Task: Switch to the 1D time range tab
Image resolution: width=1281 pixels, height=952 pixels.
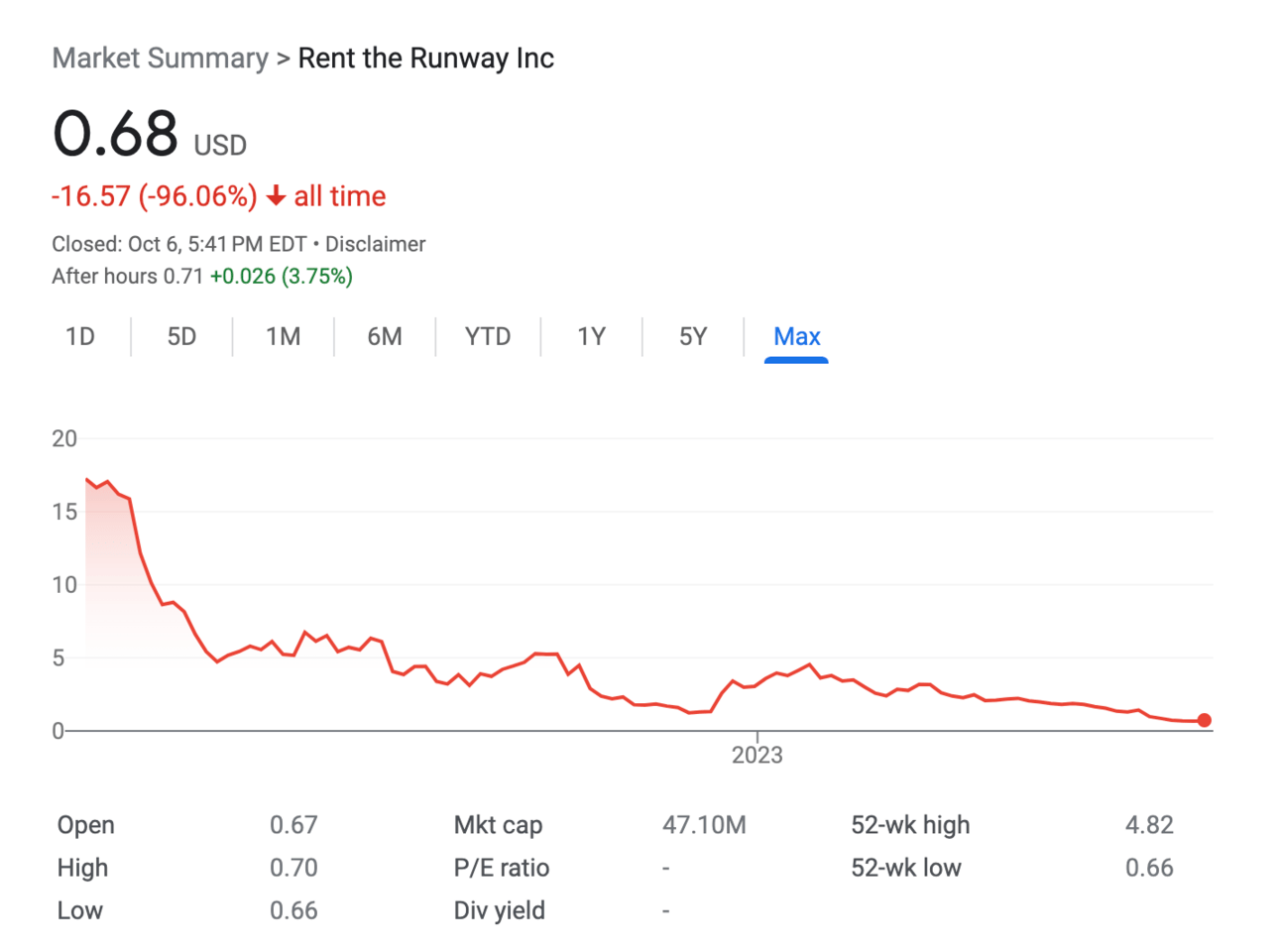Action: [80, 337]
